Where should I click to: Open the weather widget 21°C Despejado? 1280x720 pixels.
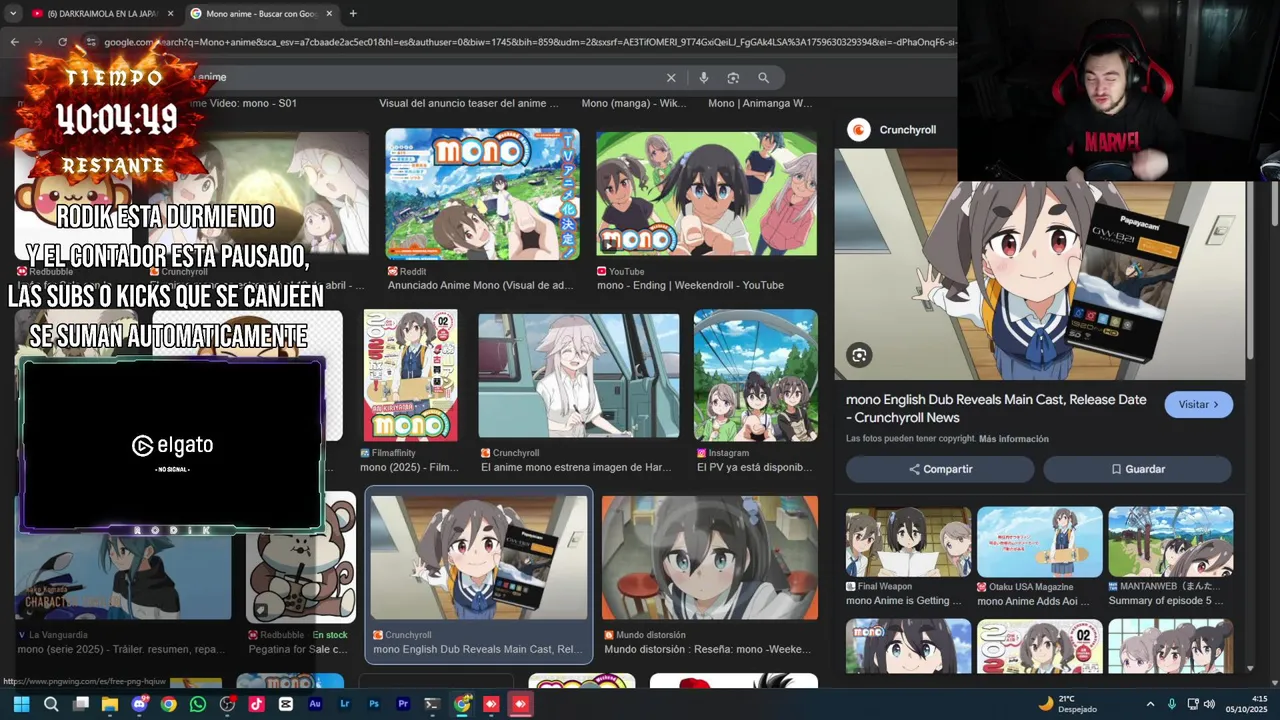coord(1068,704)
